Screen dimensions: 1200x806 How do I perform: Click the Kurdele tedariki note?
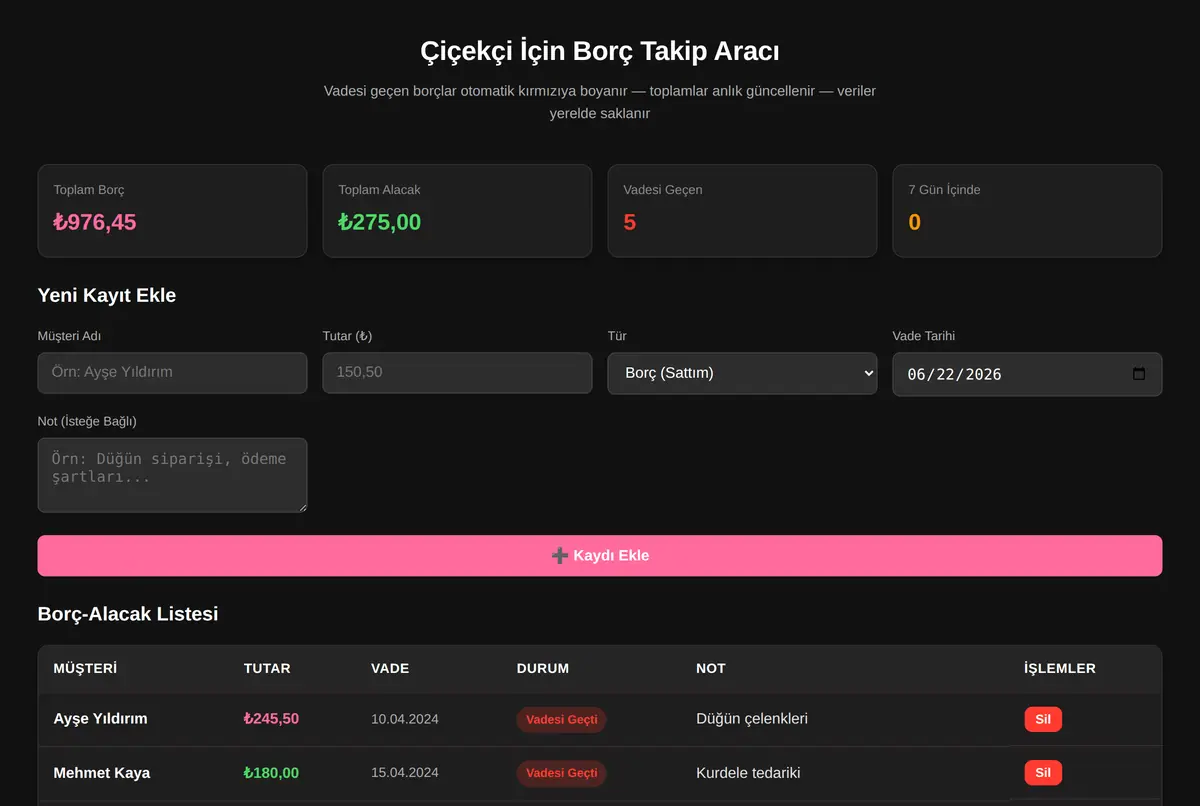tap(748, 773)
